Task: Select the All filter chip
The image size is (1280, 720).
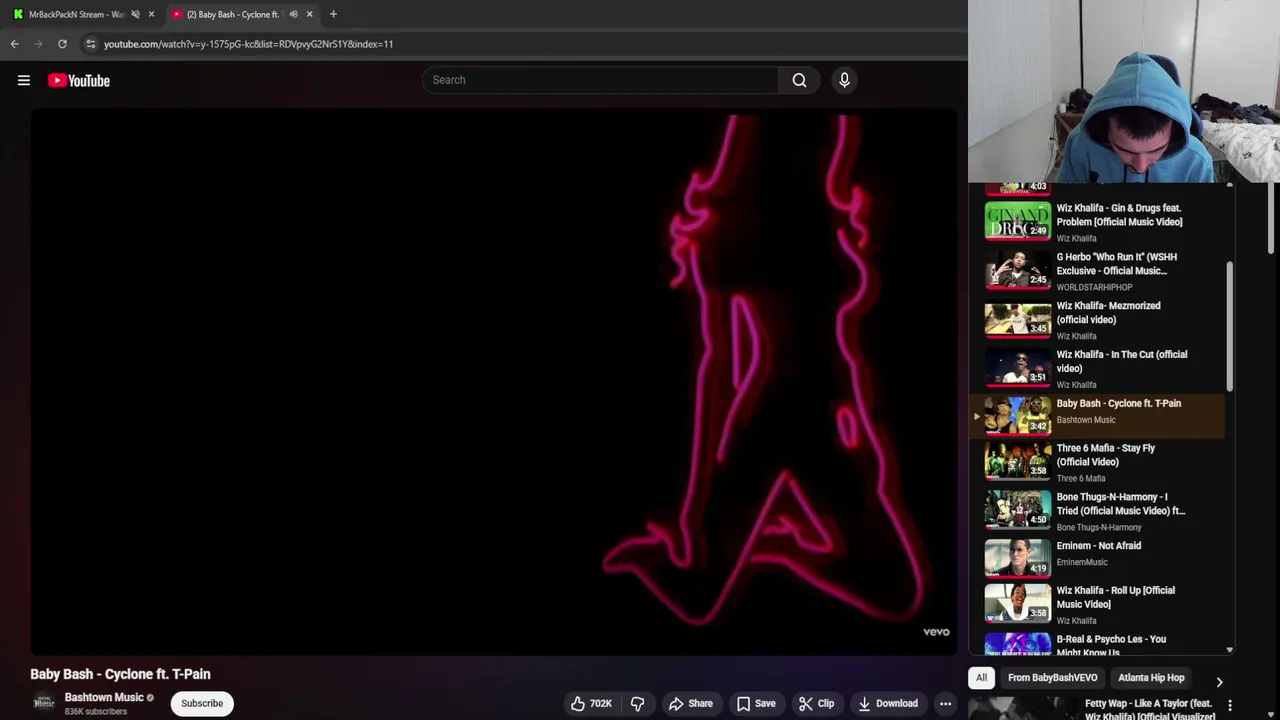Action: tap(981, 678)
